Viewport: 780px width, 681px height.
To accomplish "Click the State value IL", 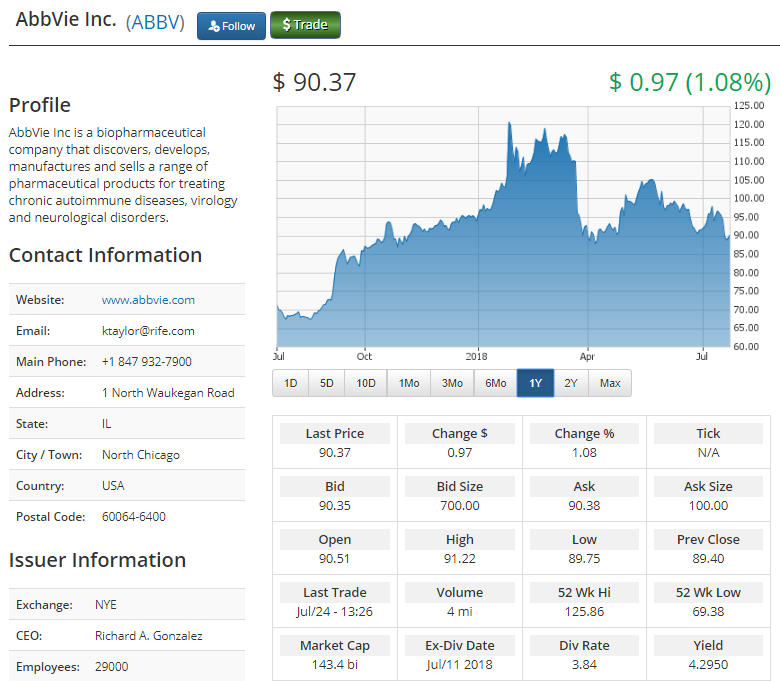I will click(106, 424).
